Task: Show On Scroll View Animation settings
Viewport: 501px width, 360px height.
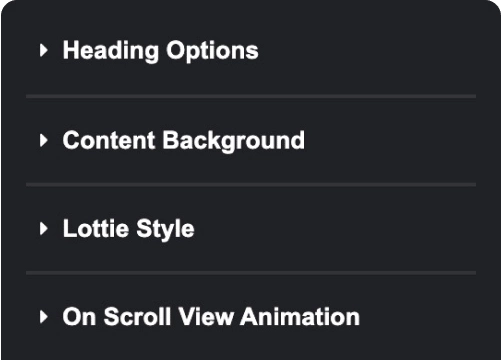Action: pyautogui.click(x=251, y=317)
